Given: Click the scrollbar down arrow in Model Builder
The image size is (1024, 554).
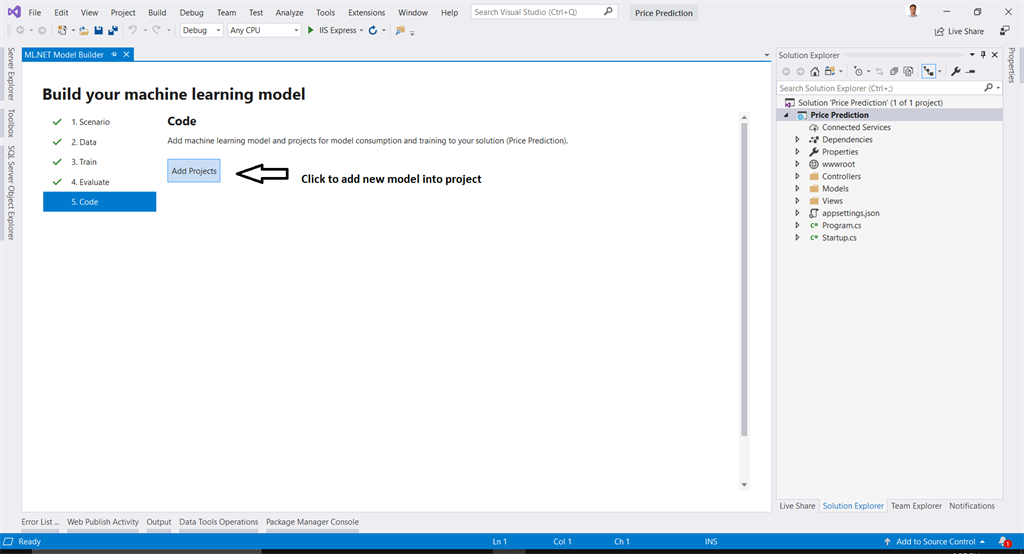Looking at the screenshot, I should coord(744,485).
